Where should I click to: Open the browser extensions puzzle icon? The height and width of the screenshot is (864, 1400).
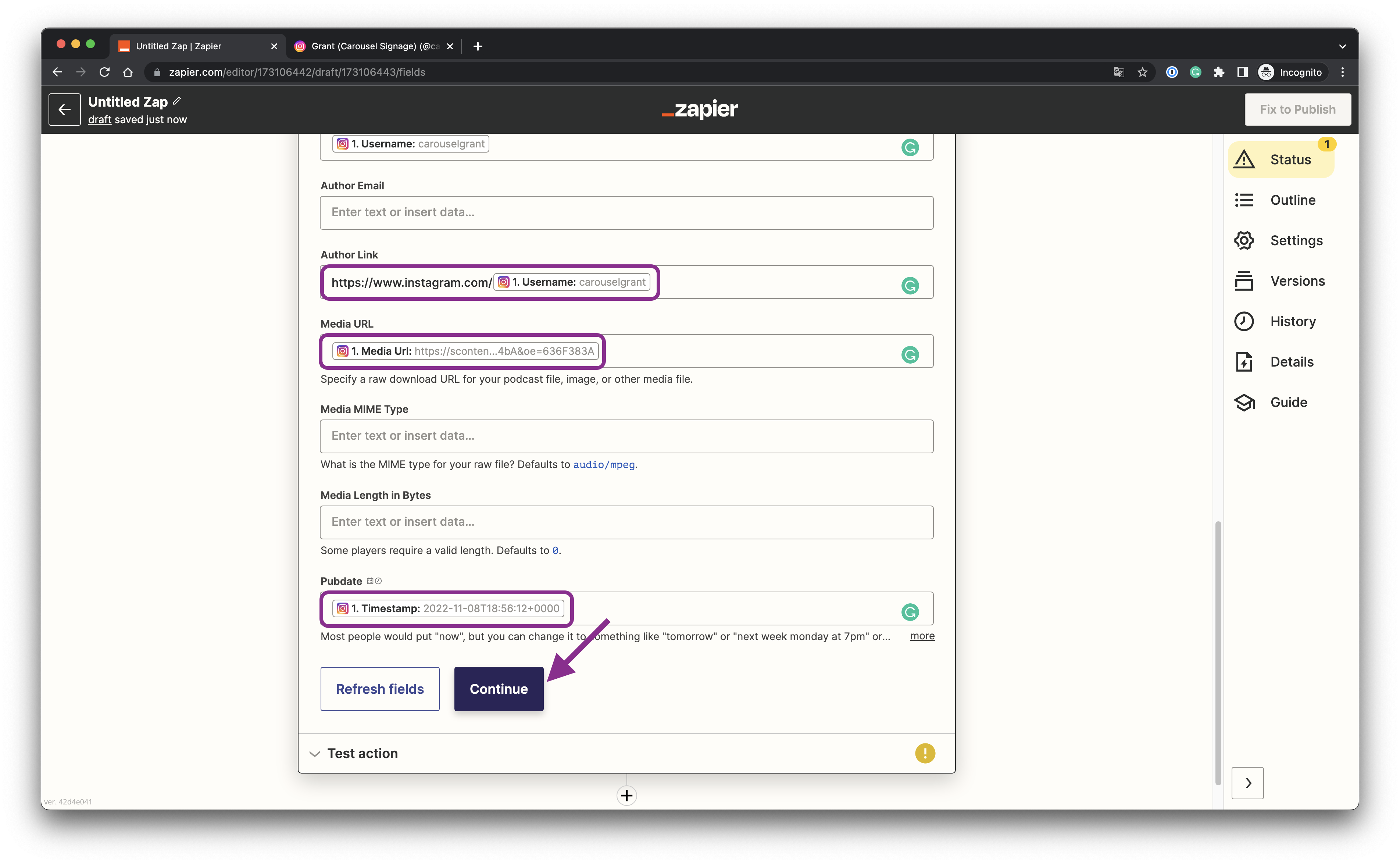(1218, 72)
